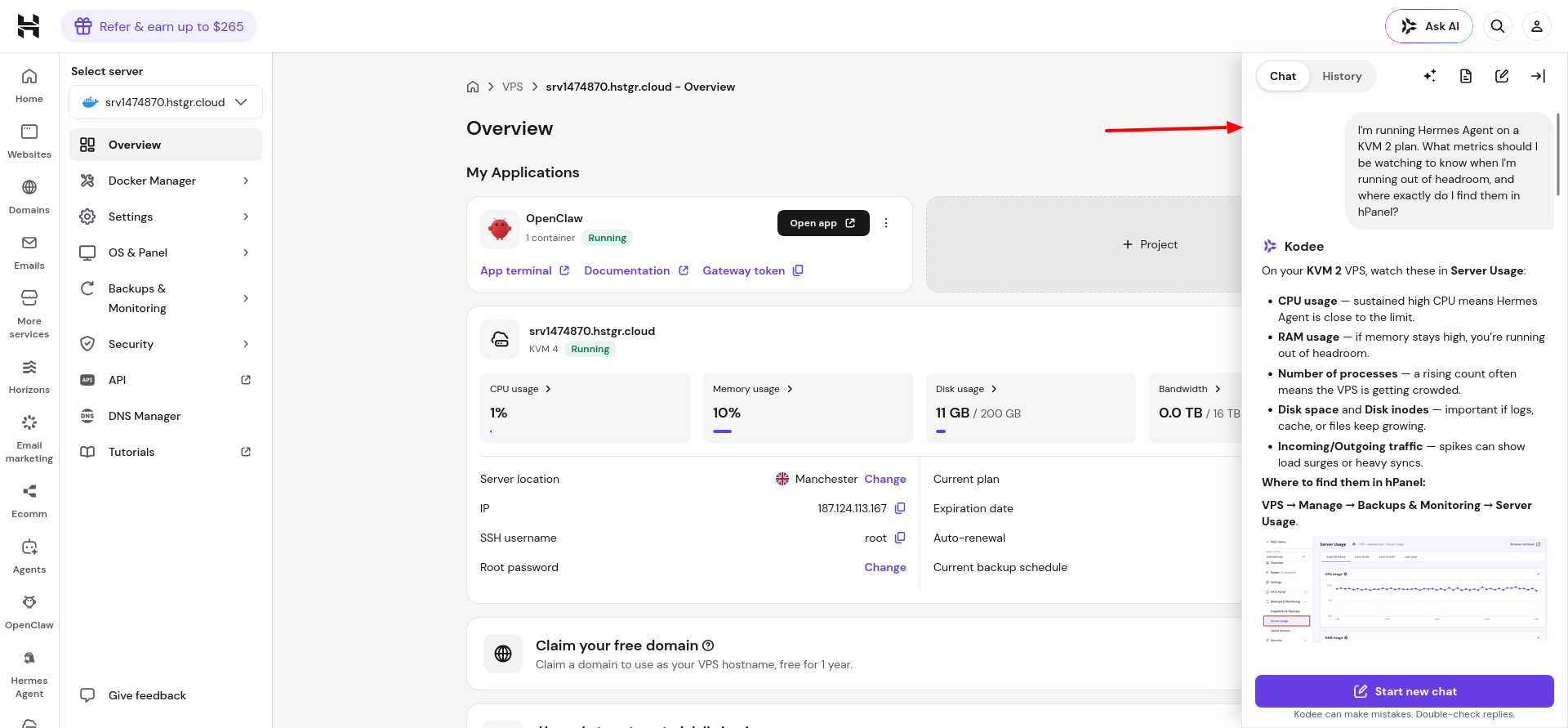1568x728 pixels.
Task: Open DNS Manager sidebar item
Action: point(166,416)
